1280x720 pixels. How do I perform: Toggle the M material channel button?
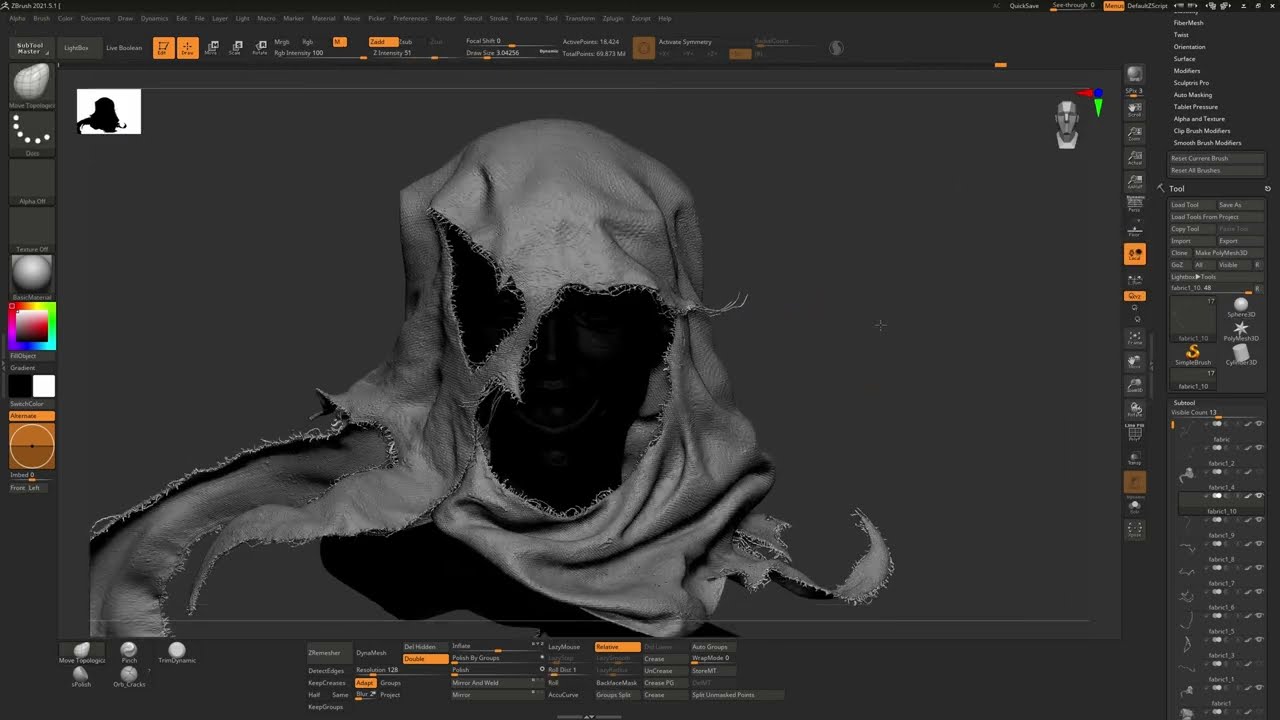click(338, 42)
